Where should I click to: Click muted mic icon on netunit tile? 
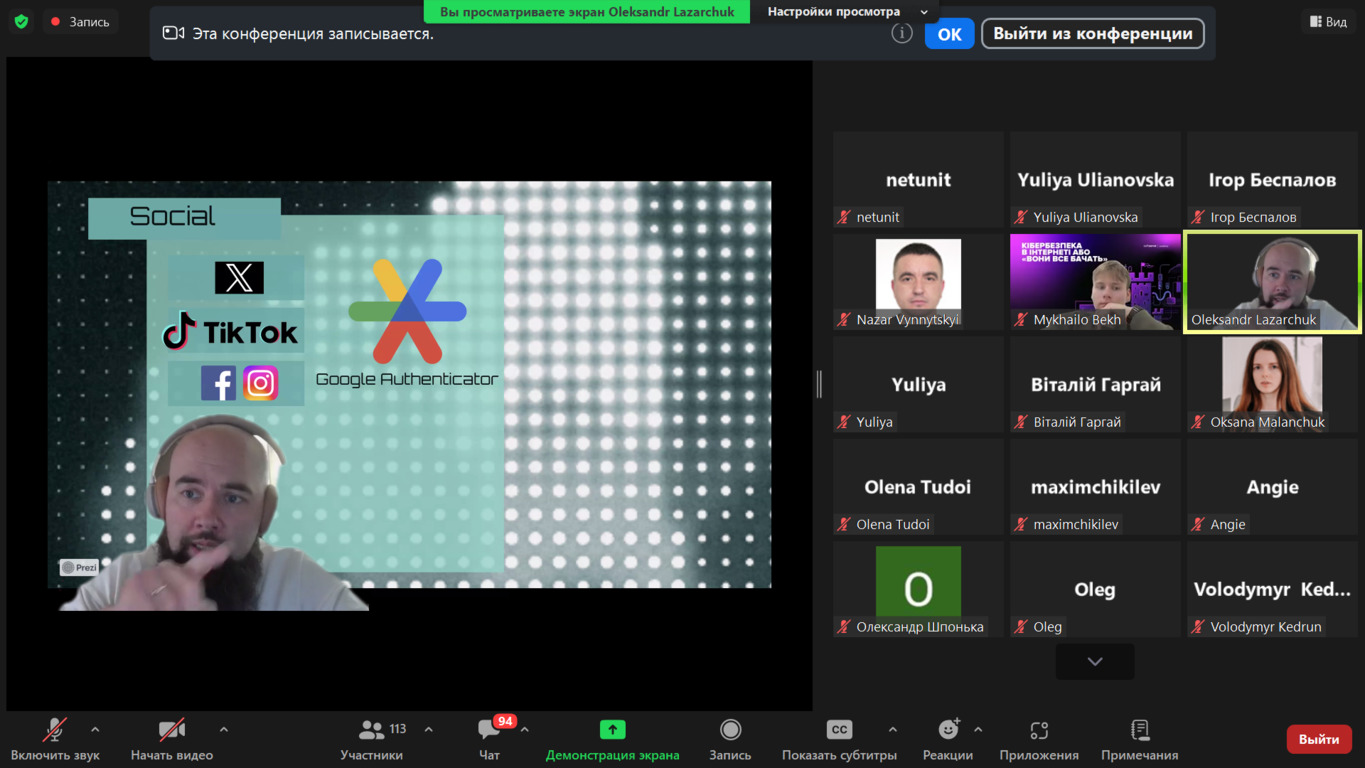click(x=844, y=217)
